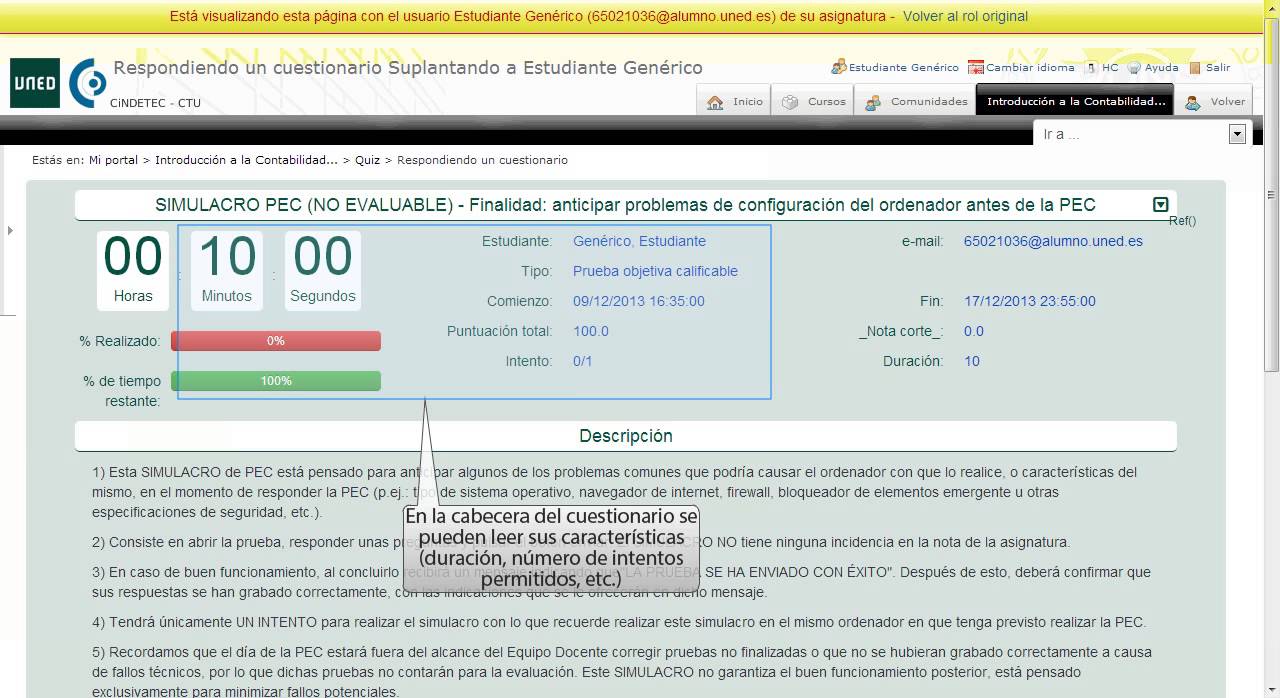
Task: Click 'Introducción a la Contabilidad...' breadcrumb
Action: (x=246, y=160)
